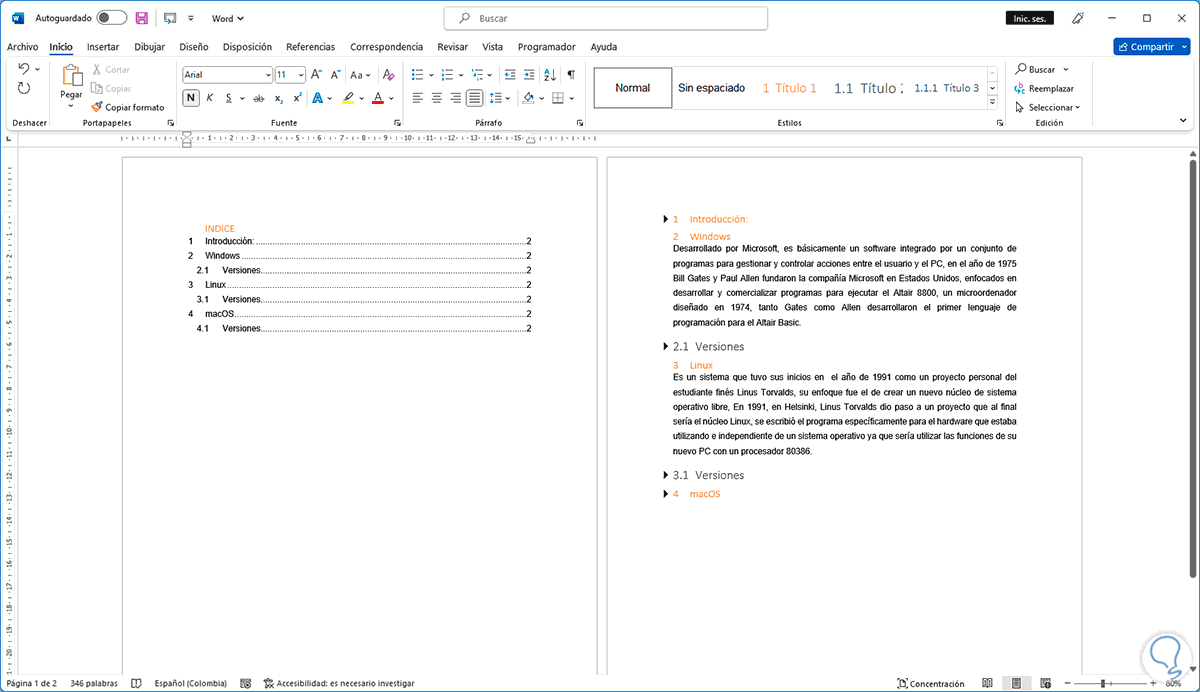This screenshot has height=692, width=1200.
Task: Click the bullet list icon
Action: [x=418, y=75]
